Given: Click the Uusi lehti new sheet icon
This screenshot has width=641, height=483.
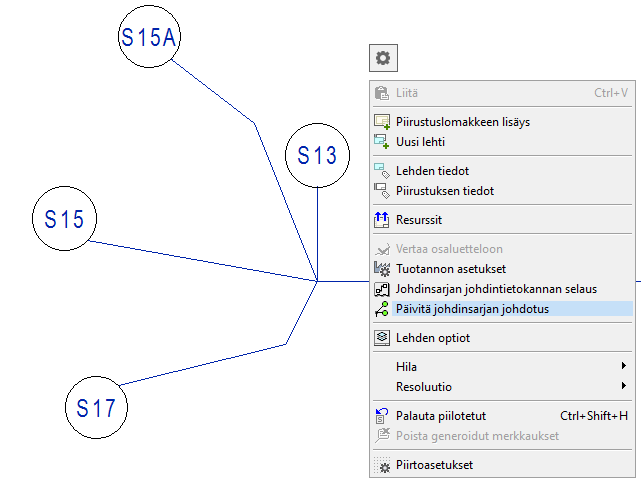Looking at the screenshot, I should tap(381, 142).
